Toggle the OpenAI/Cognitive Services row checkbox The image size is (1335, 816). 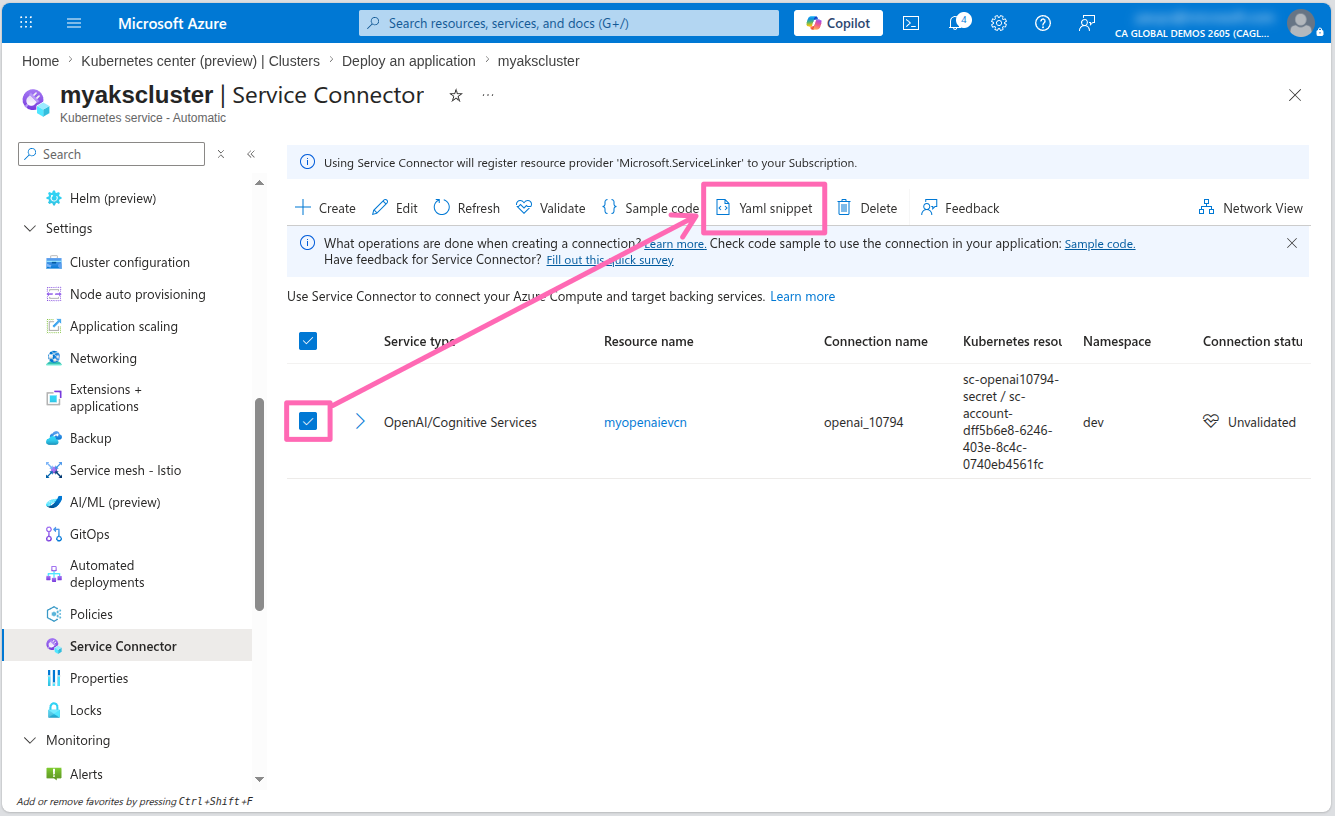tap(308, 421)
